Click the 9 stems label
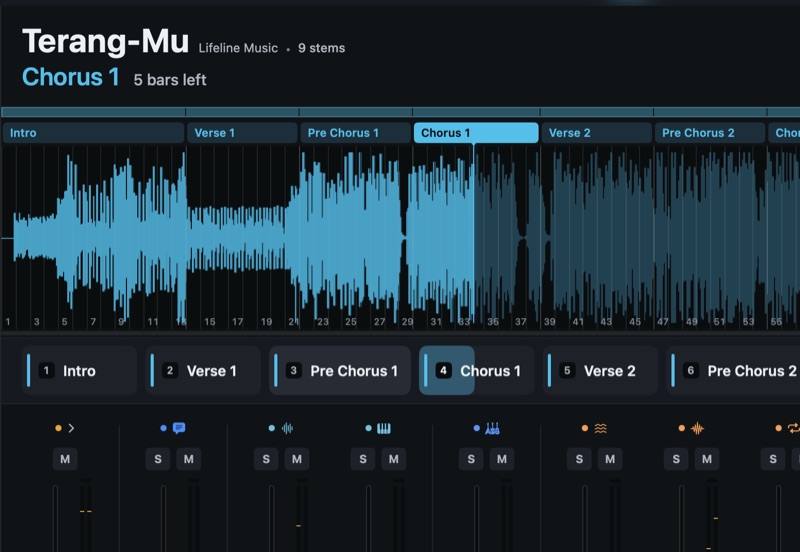The image size is (800, 552). click(321, 48)
